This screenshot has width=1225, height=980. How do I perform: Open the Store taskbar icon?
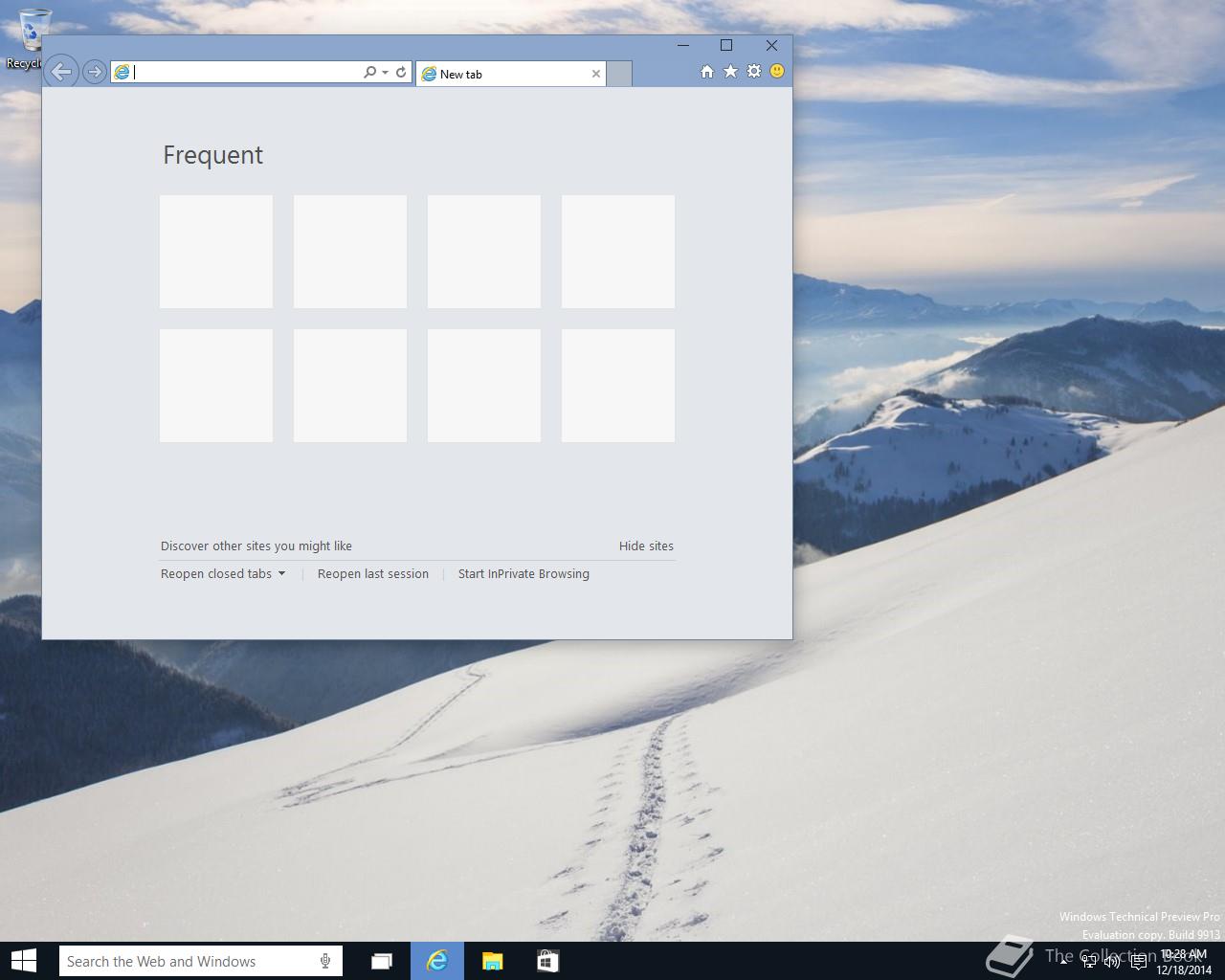(x=547, y=961)
